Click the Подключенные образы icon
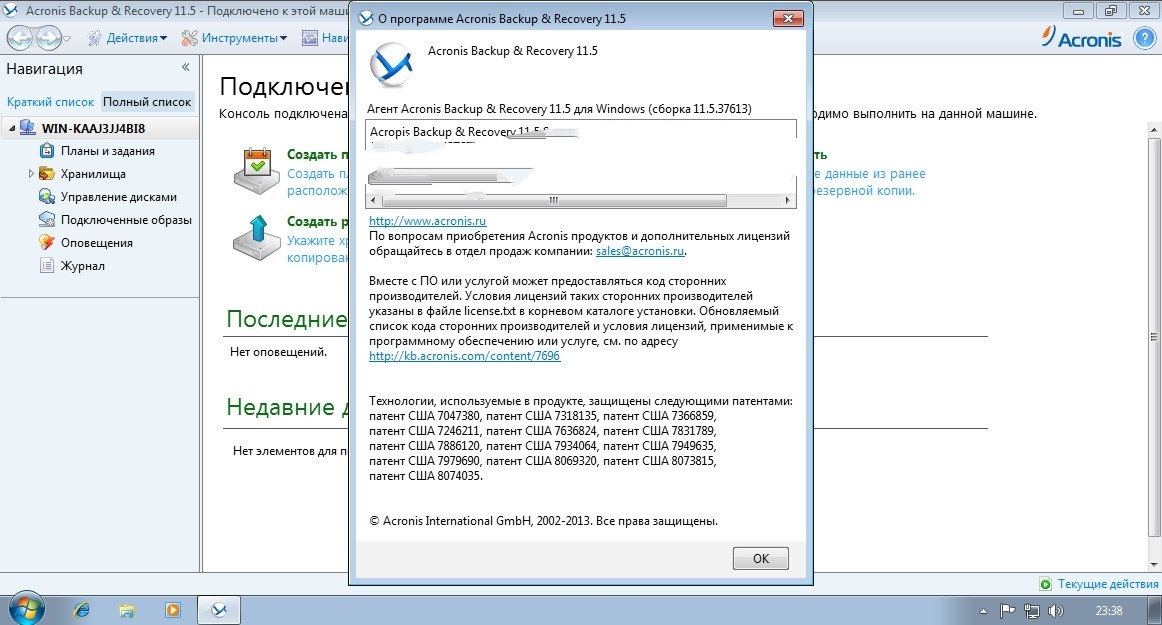The height and width of the screenshot is (625, 1162). 47,219
